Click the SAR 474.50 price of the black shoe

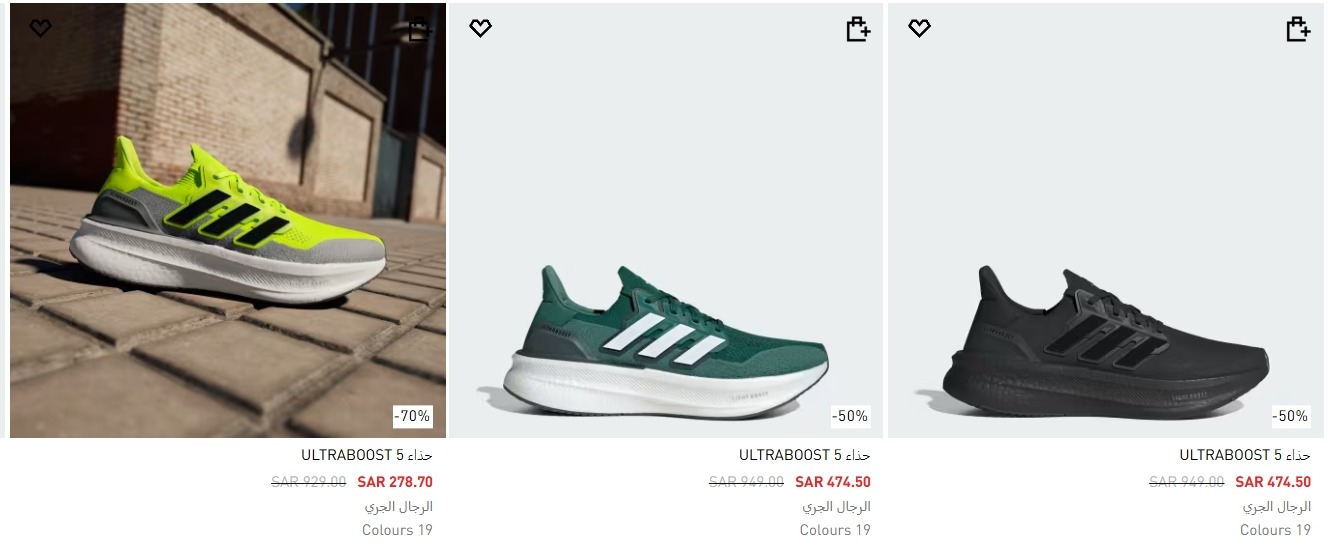pyautogui.click(x=1273, y=482)
